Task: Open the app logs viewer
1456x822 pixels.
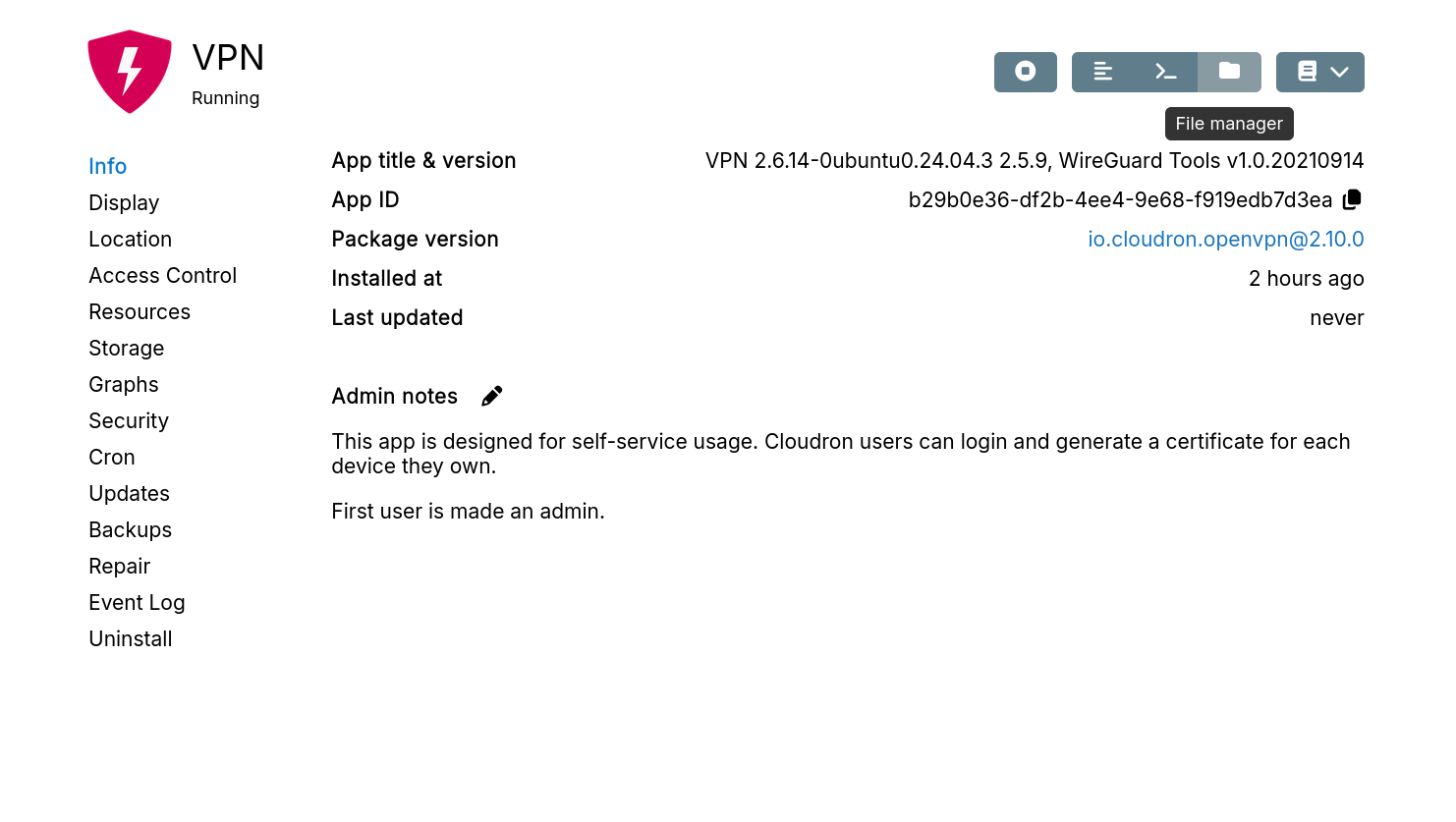Action: tap(1103, 72)
